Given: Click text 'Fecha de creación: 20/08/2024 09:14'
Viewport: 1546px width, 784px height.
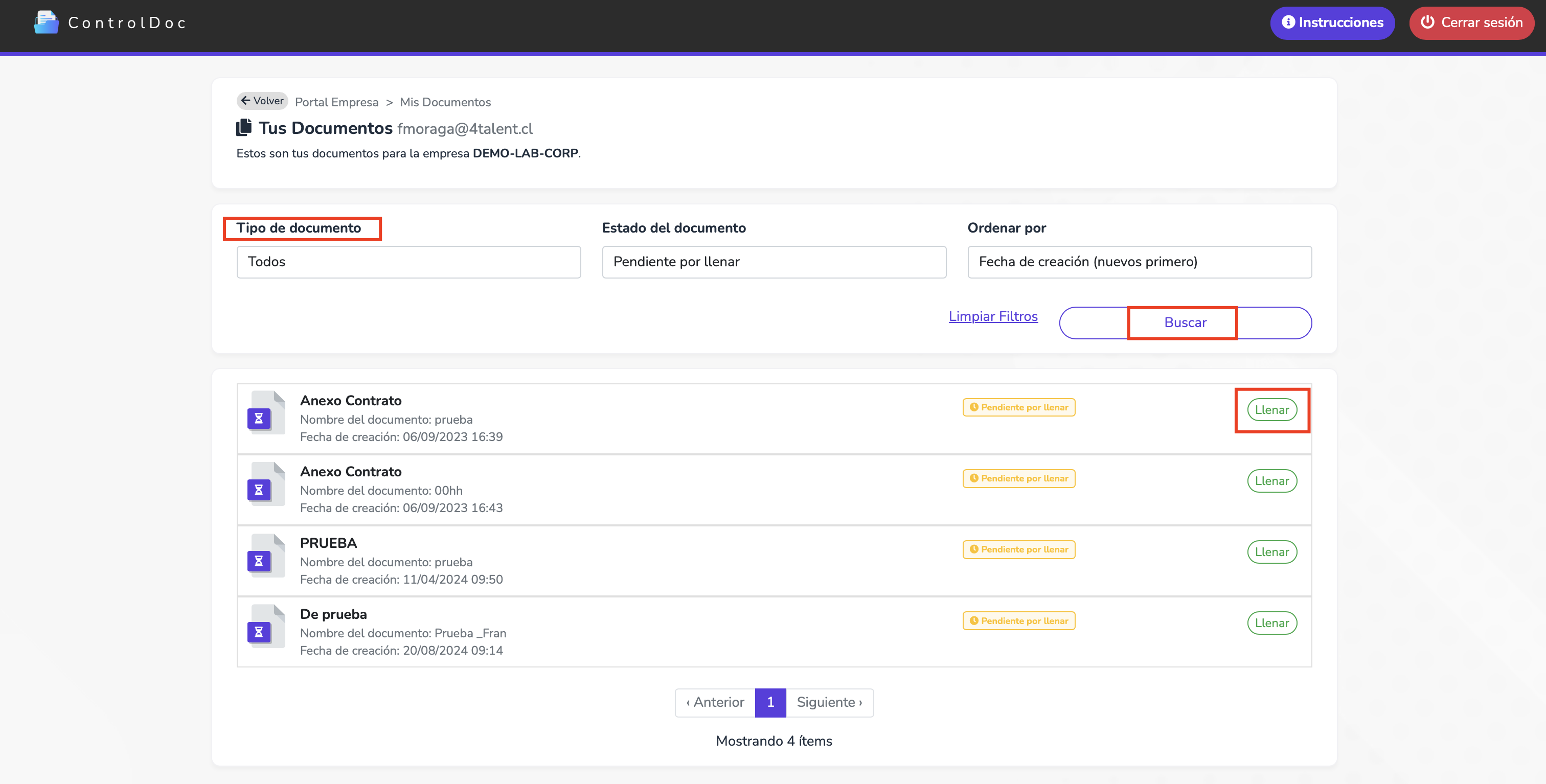Looking at the screenshot, I should (x=401, y=651).
